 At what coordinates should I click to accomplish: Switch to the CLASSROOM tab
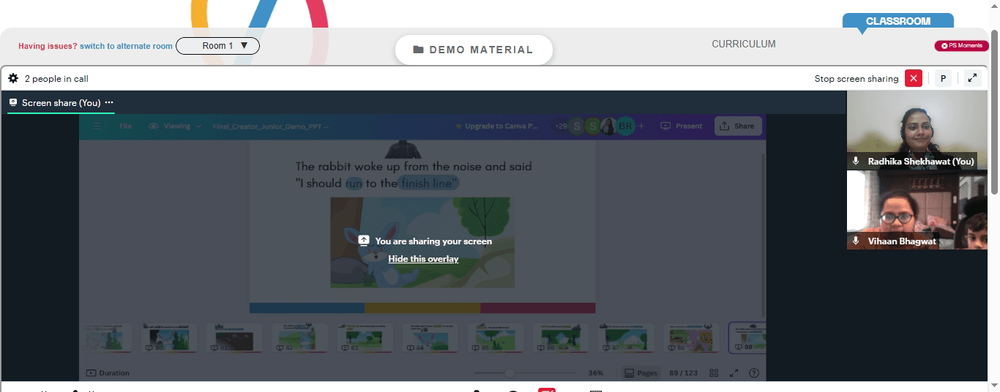[898, 21]
